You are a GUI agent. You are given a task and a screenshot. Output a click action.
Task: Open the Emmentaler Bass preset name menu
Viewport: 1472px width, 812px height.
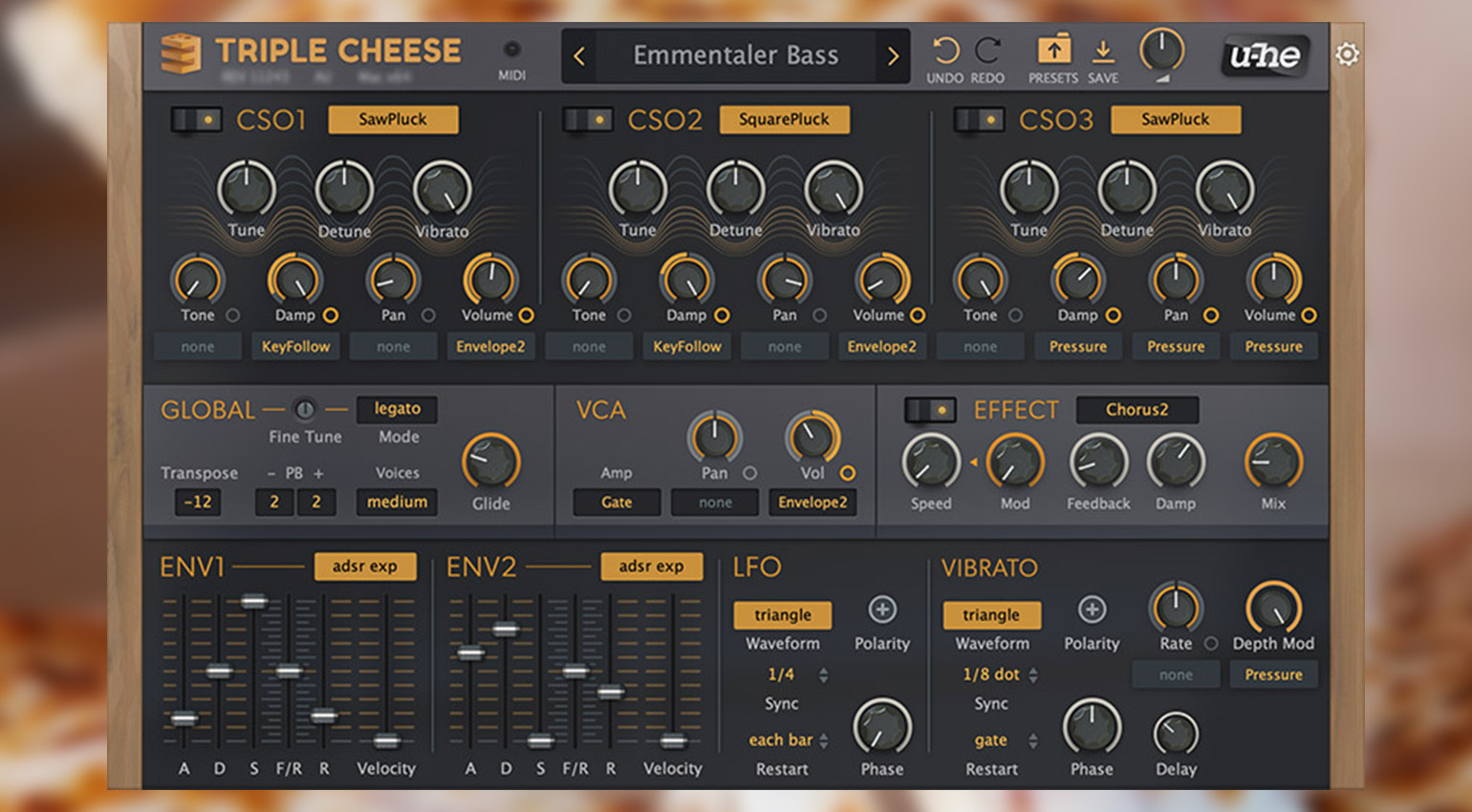pos(735,55)
